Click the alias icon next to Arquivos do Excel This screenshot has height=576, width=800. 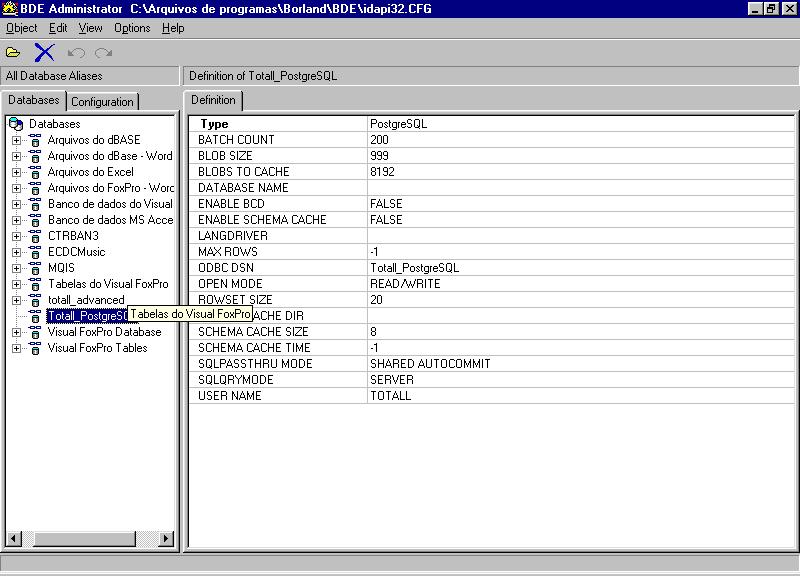click(35, 172)
